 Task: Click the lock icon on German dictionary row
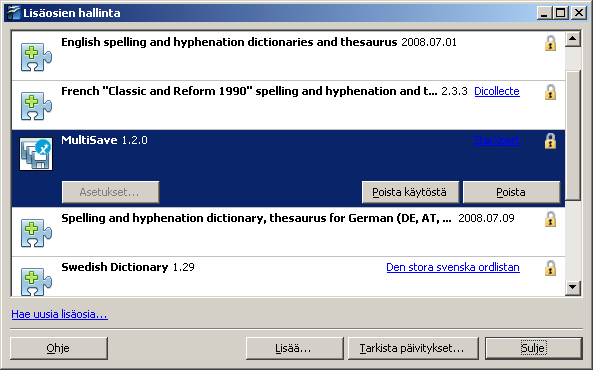click(550, 219)
